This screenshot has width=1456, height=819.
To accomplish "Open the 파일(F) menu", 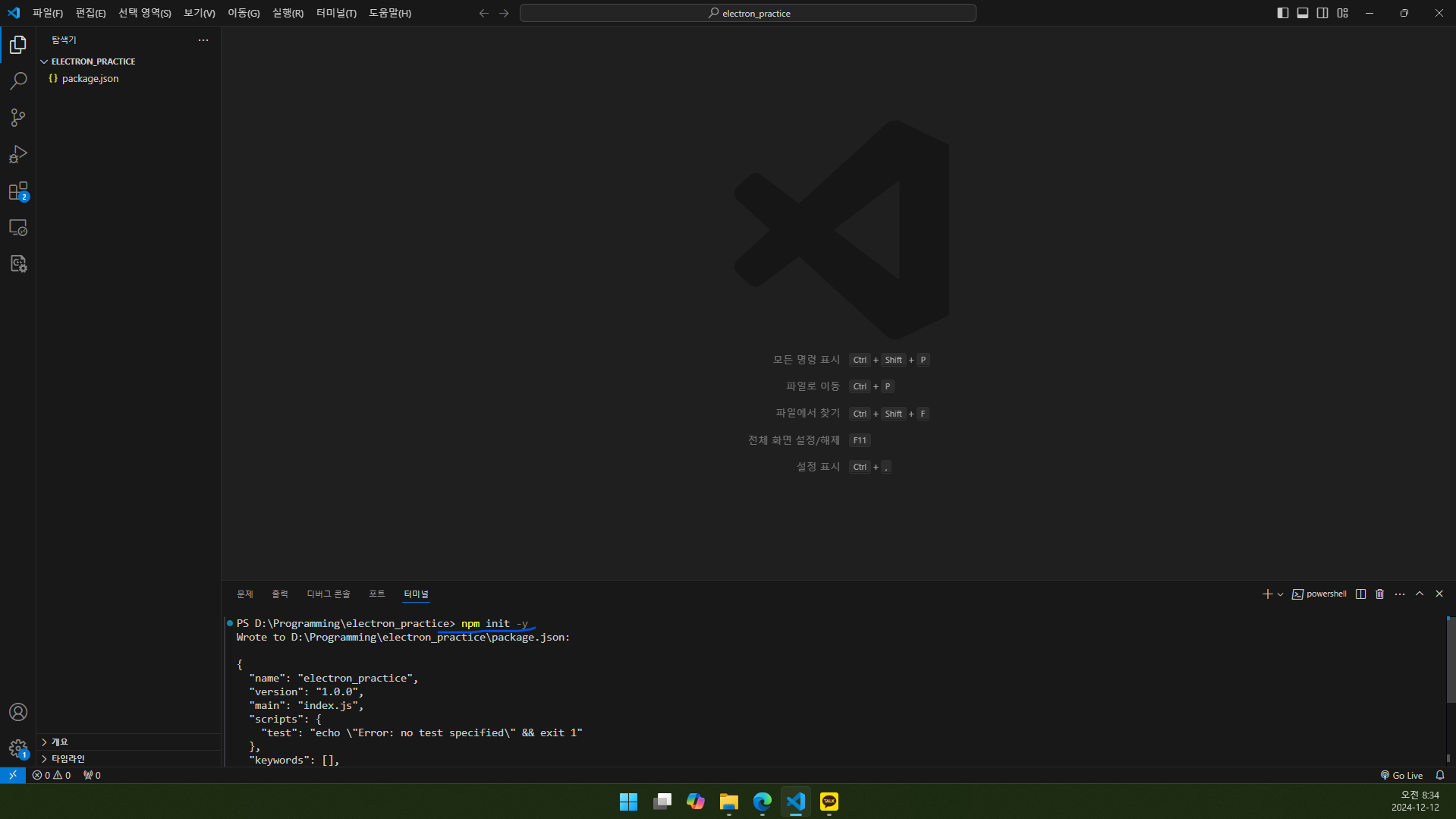I will (48, 13).
